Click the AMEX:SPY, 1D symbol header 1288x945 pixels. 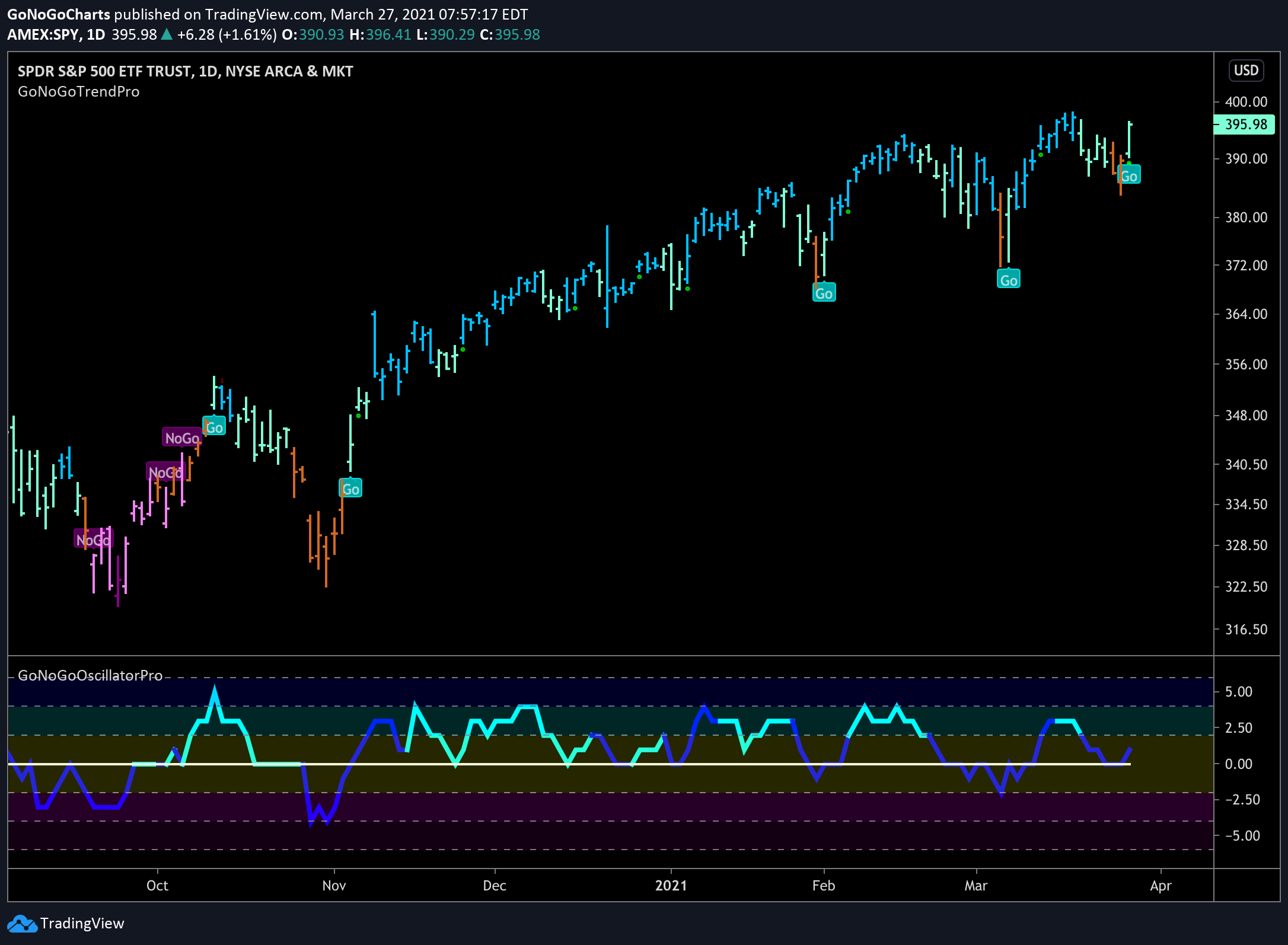point(56,35)
